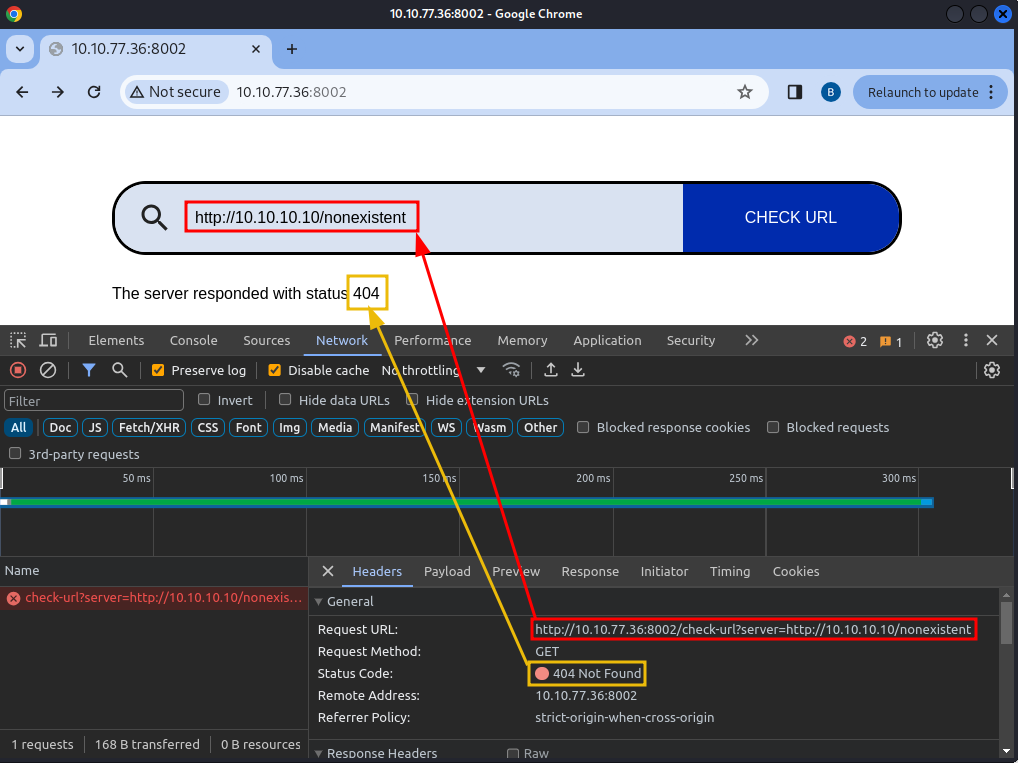Close the 10.10.77.36:8002 tab
The image size is (1018, 763).
256,49
